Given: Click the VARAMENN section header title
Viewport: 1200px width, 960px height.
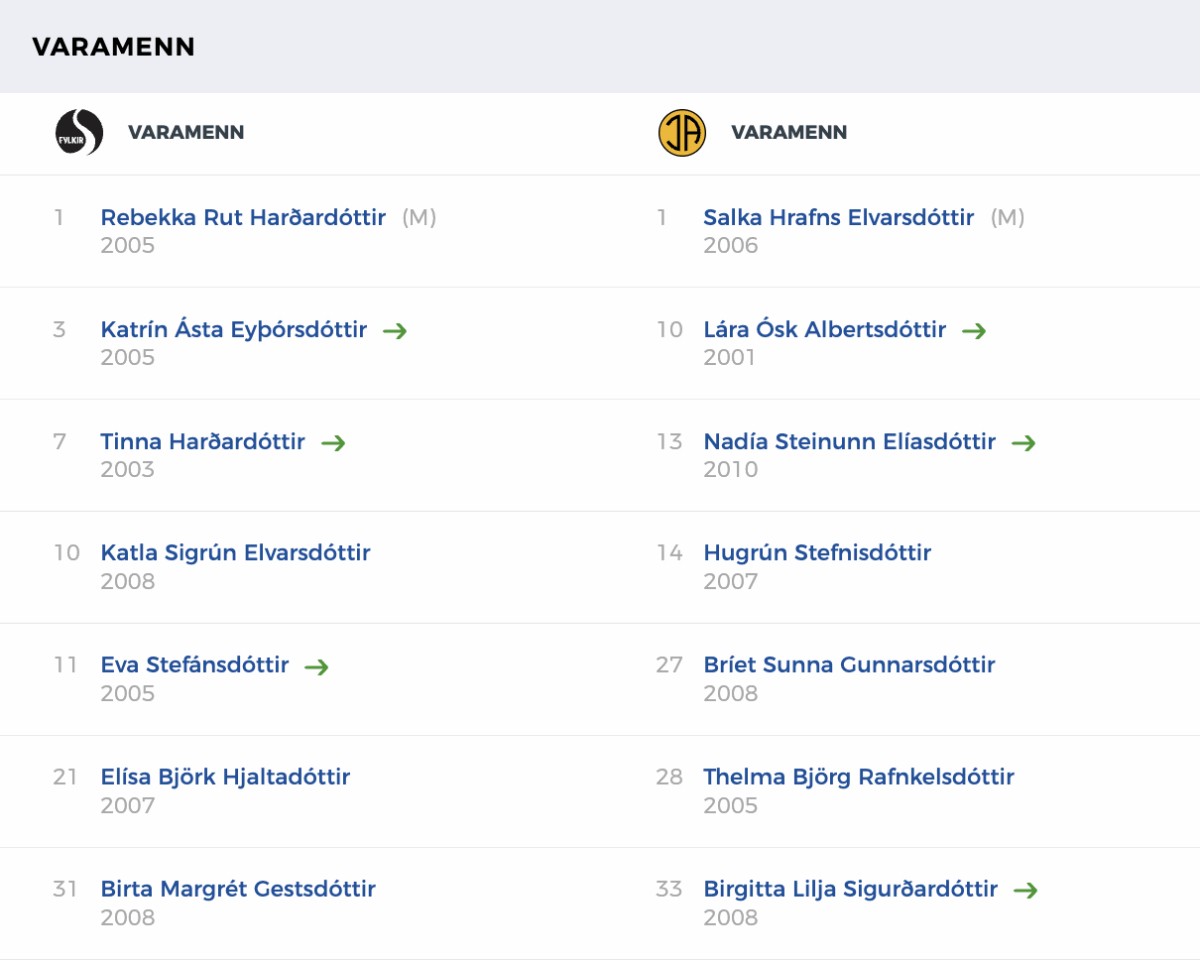Looking at the screenshot, I should tap(113, 47).
